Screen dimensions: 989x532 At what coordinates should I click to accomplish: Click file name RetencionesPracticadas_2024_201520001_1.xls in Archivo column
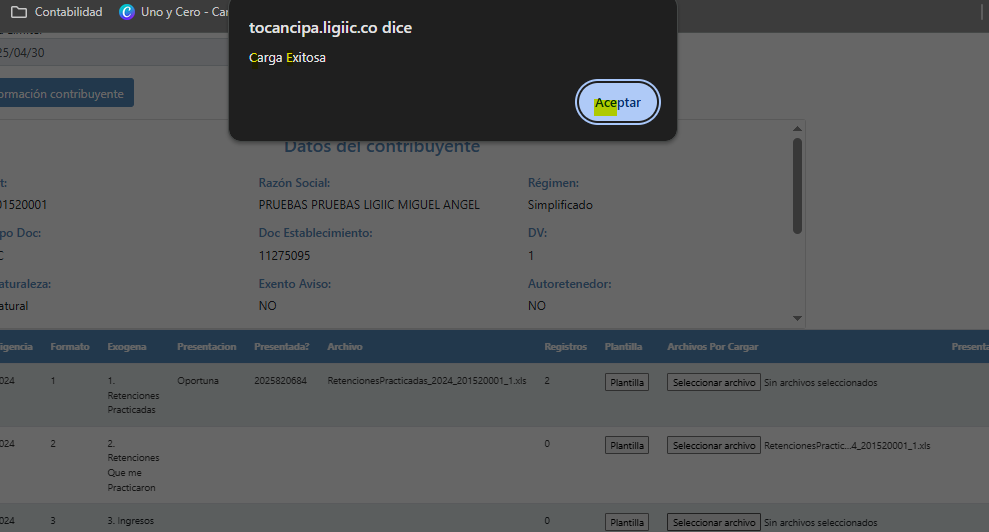[x=427, y=381]
